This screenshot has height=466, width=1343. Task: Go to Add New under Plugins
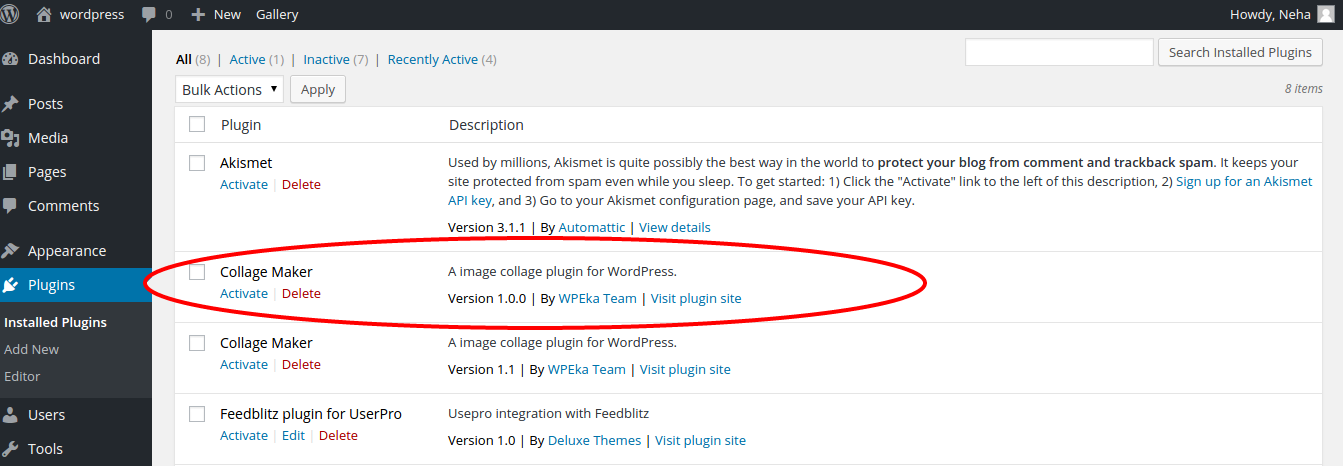pos(31,349)
